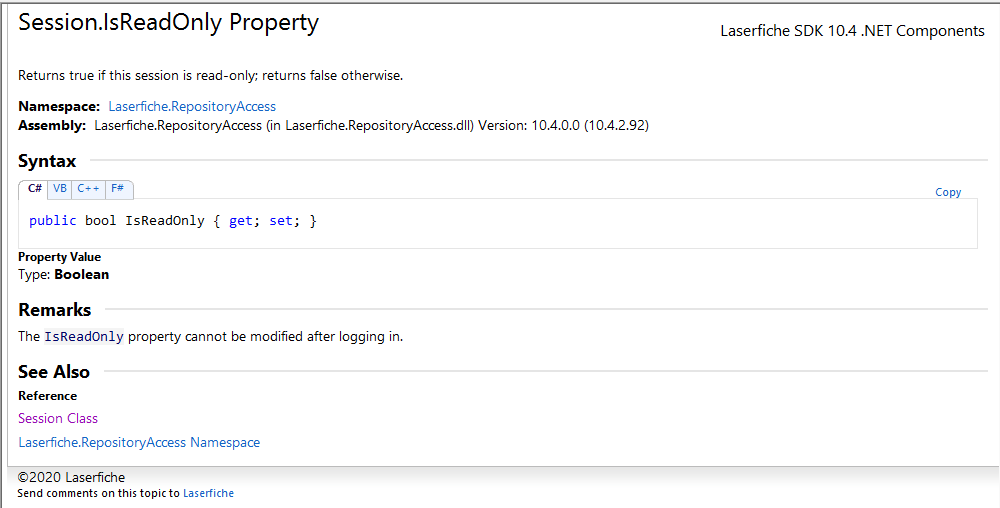The height and width of the screenshot is (508, 1000).
Task: Click the See Also section heading
Action: click(x=54, y=372)
